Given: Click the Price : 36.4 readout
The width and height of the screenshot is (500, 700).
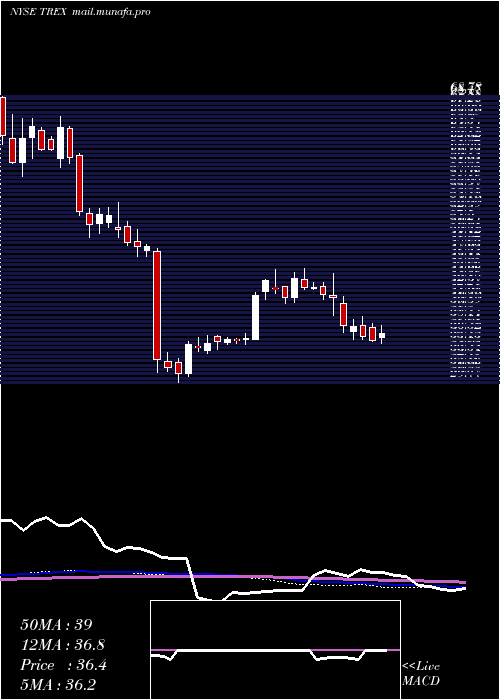Looking at the screenshot, I should pos(63,665).
